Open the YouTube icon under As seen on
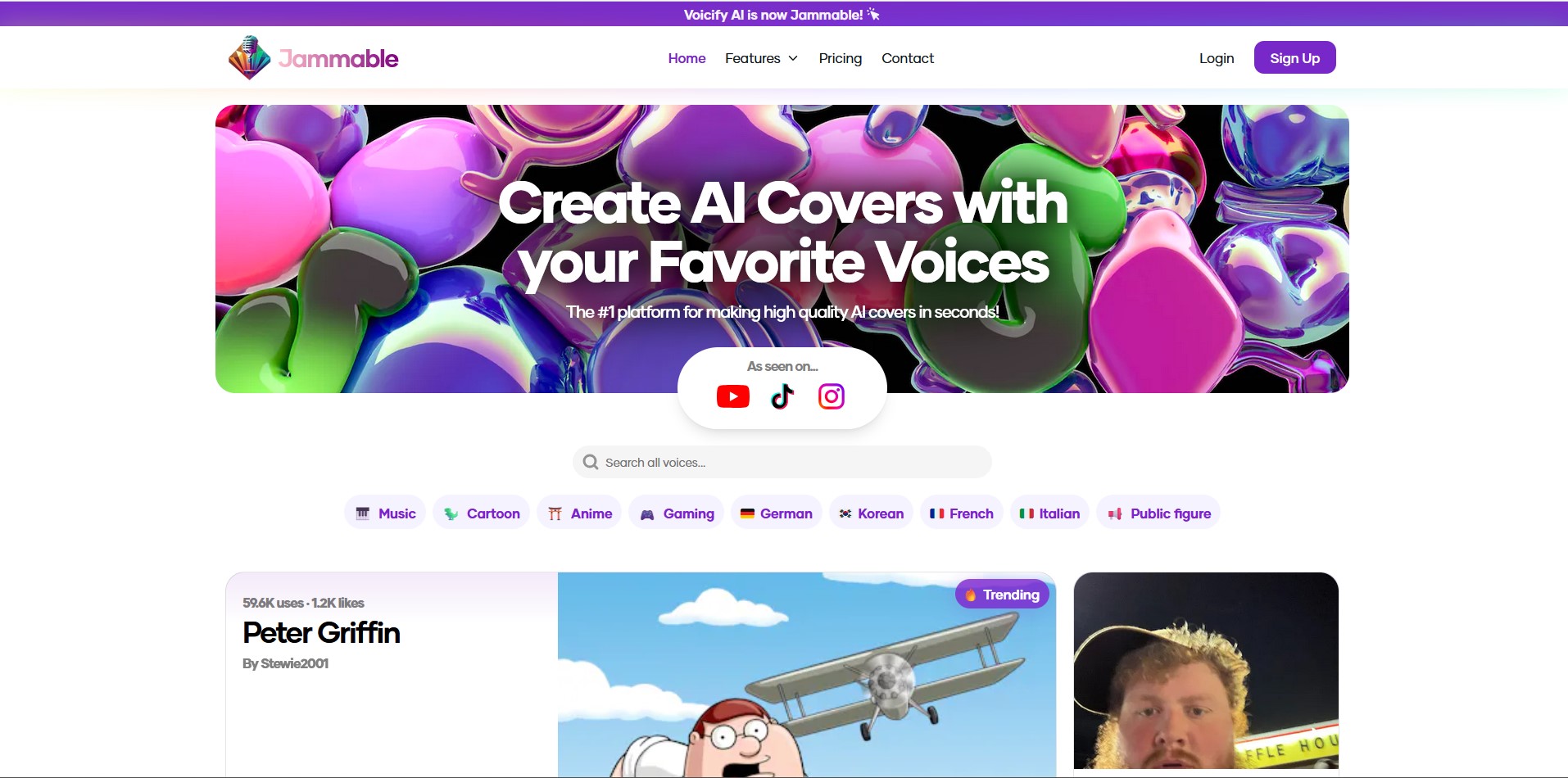The image size is (1568, 778). [732, 397]
